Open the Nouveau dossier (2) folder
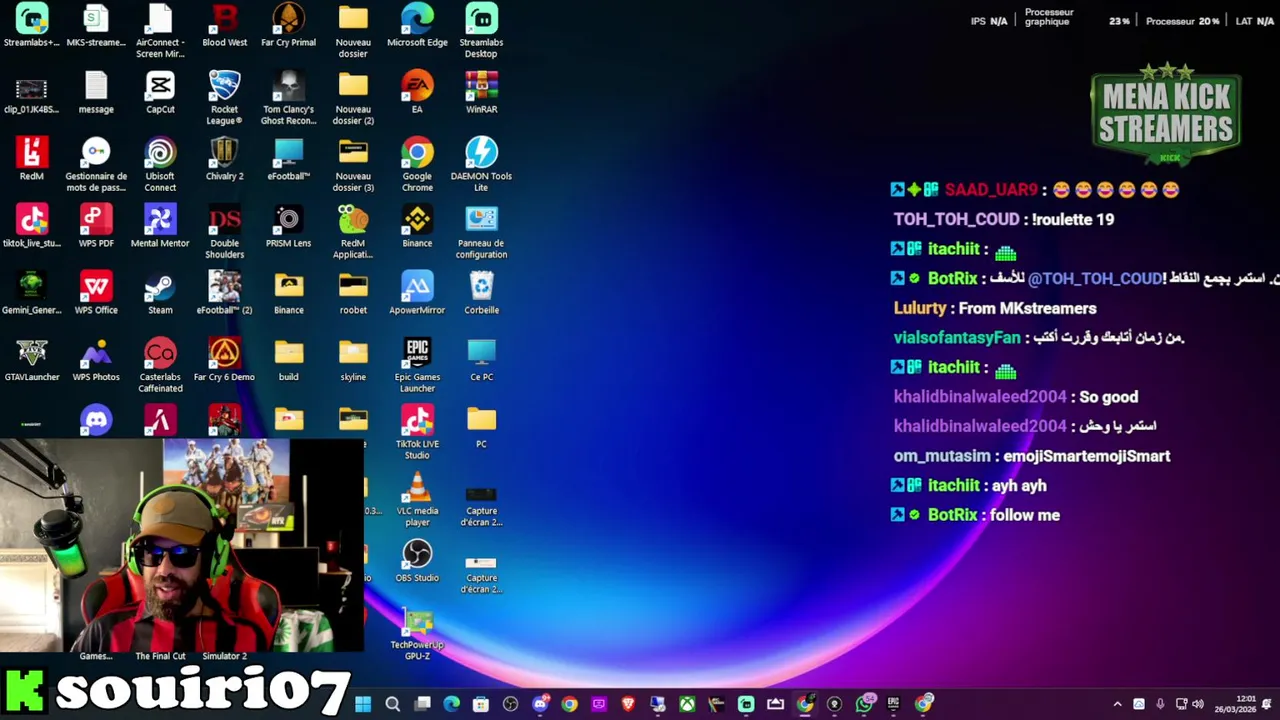This screenshot has width=1280, height=720. [x=353, y=98]
